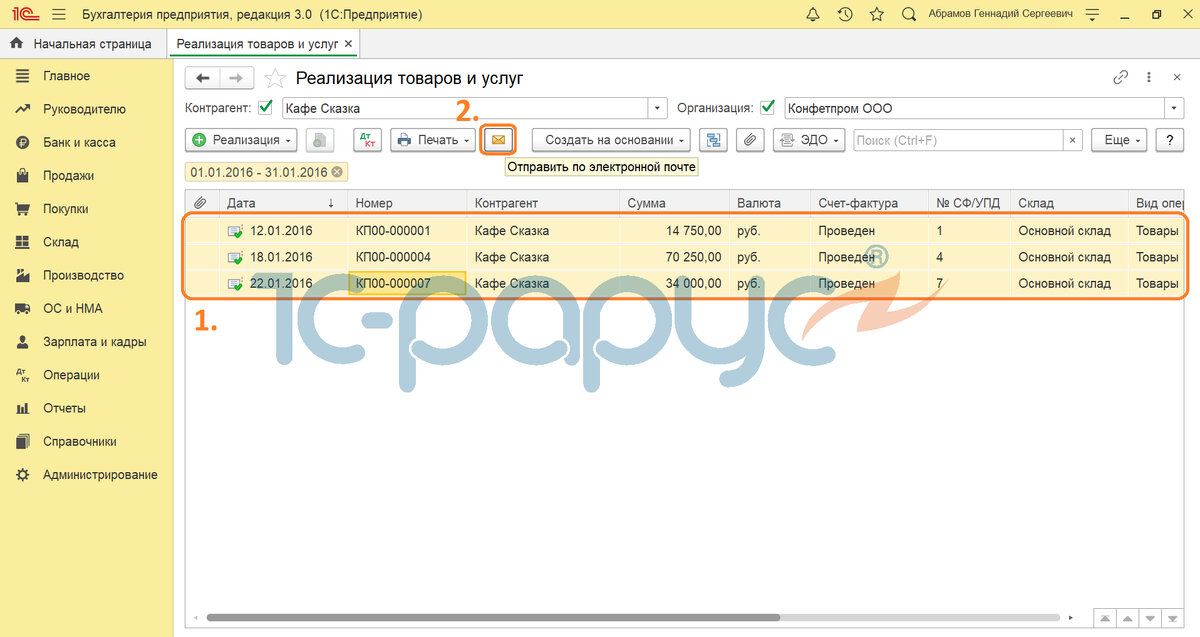Sort by the Номер column header
1200x637 pixels.
point(408,203)
